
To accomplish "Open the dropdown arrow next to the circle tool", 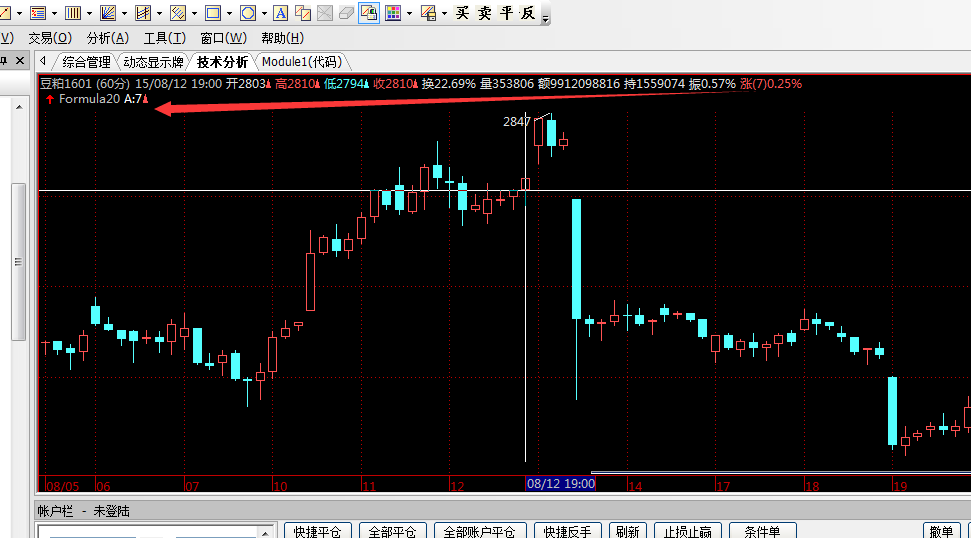I will pos(263,14).
